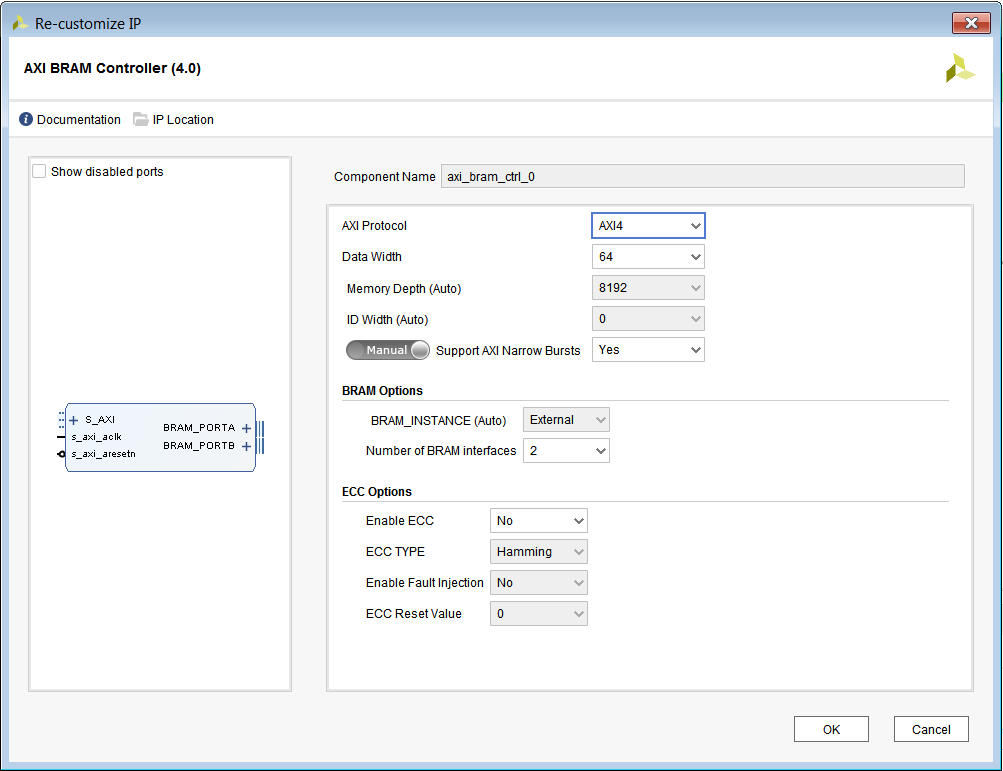Image resolution: width=1003 pixels, height=771 pixels.
Task: Expand the S_AXI interface plus icon
Action: click(74, 420)
